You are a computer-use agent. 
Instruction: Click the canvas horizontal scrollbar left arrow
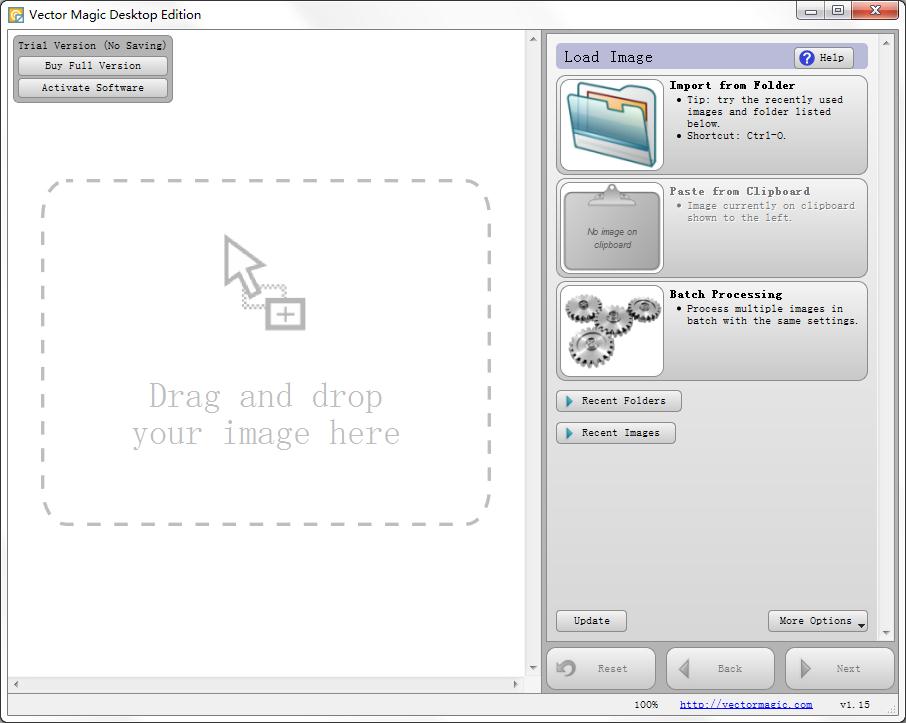(x=16, y=684)
